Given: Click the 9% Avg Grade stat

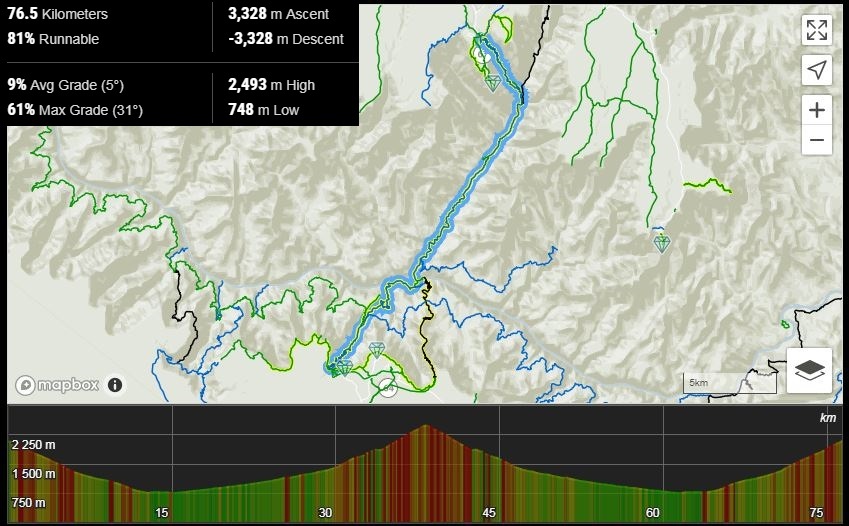Looking at the screenshot, I should (66, 85).
